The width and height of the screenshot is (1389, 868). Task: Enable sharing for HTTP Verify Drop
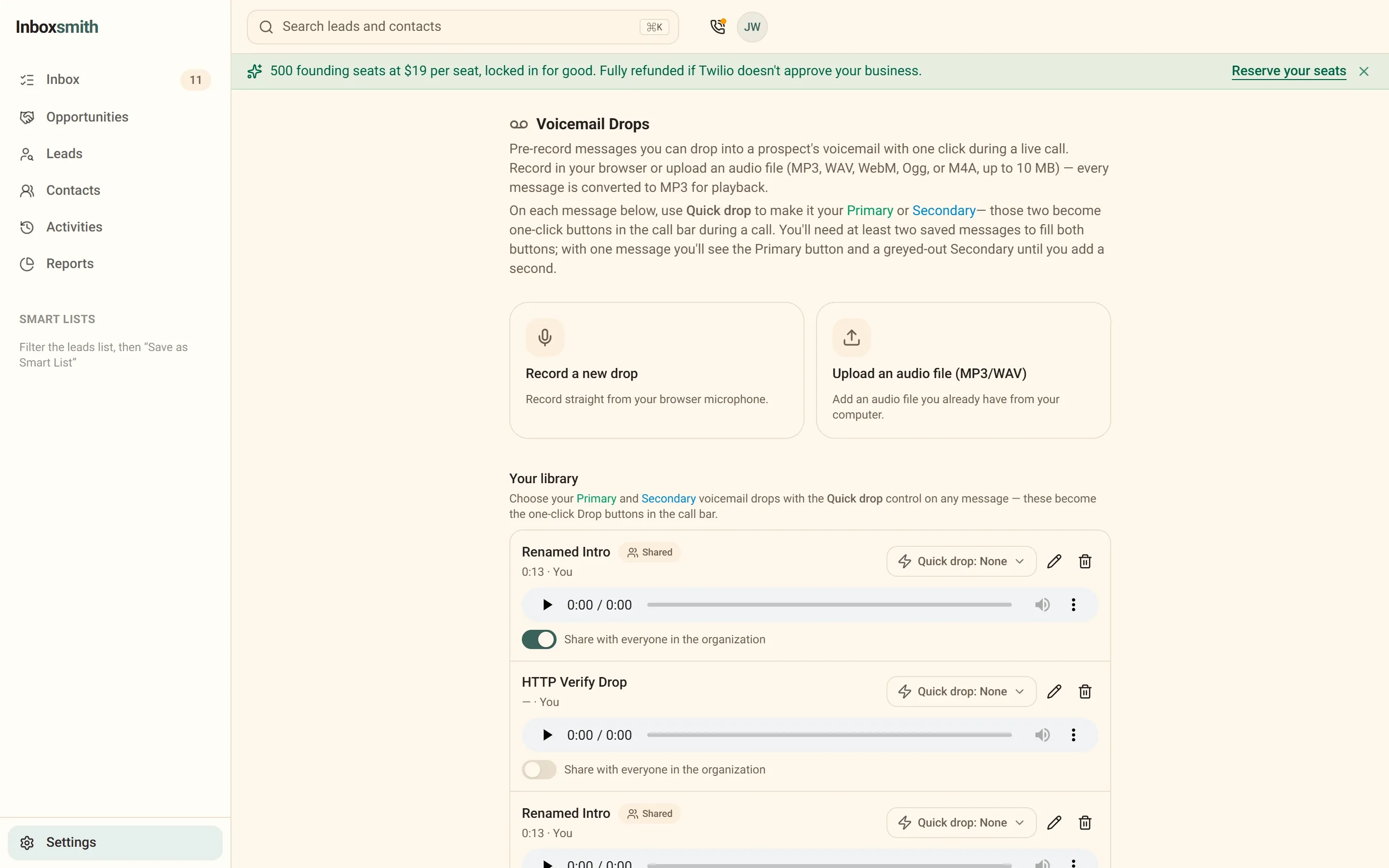(x=538, y=770)
